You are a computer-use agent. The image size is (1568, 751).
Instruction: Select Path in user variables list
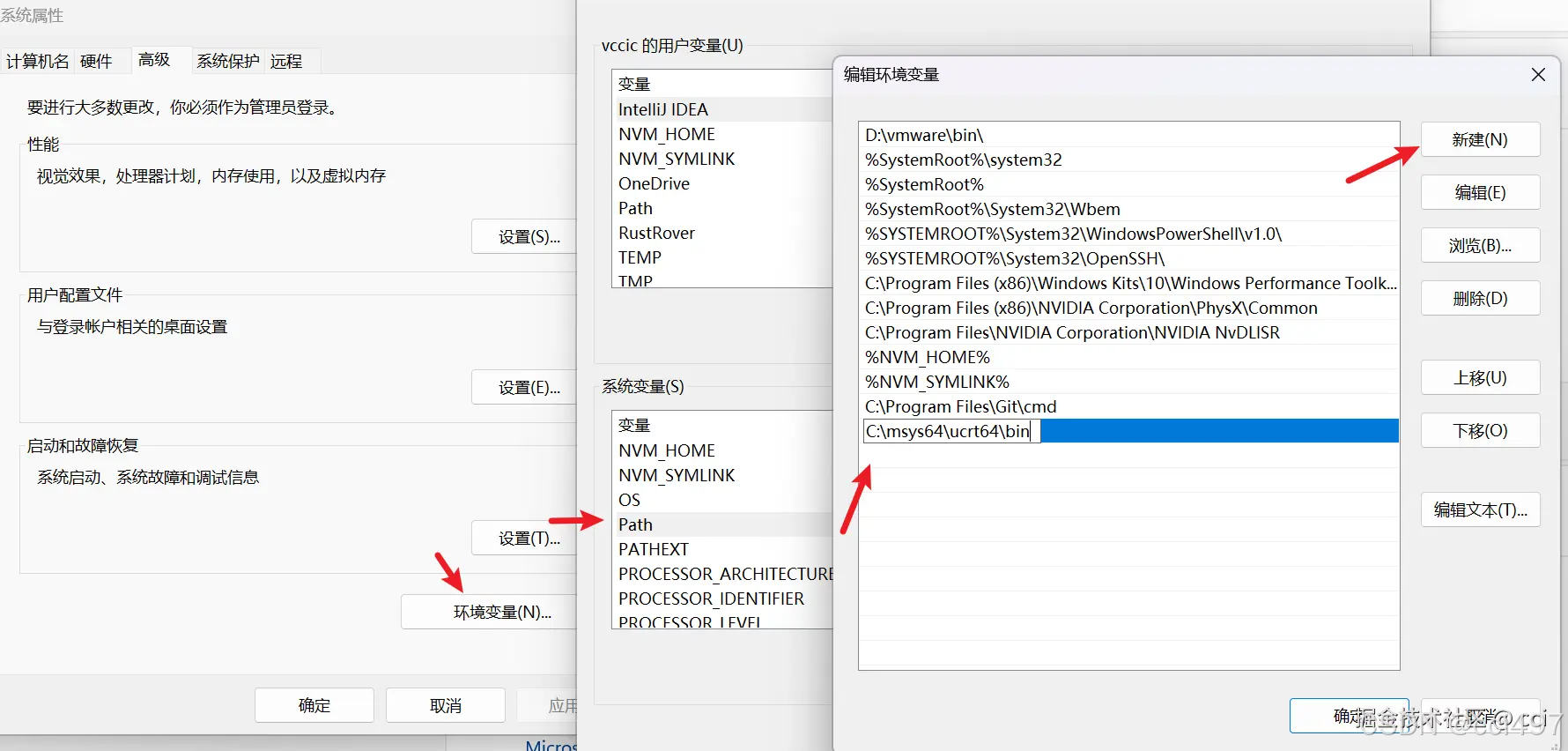[x=722, y=208]
